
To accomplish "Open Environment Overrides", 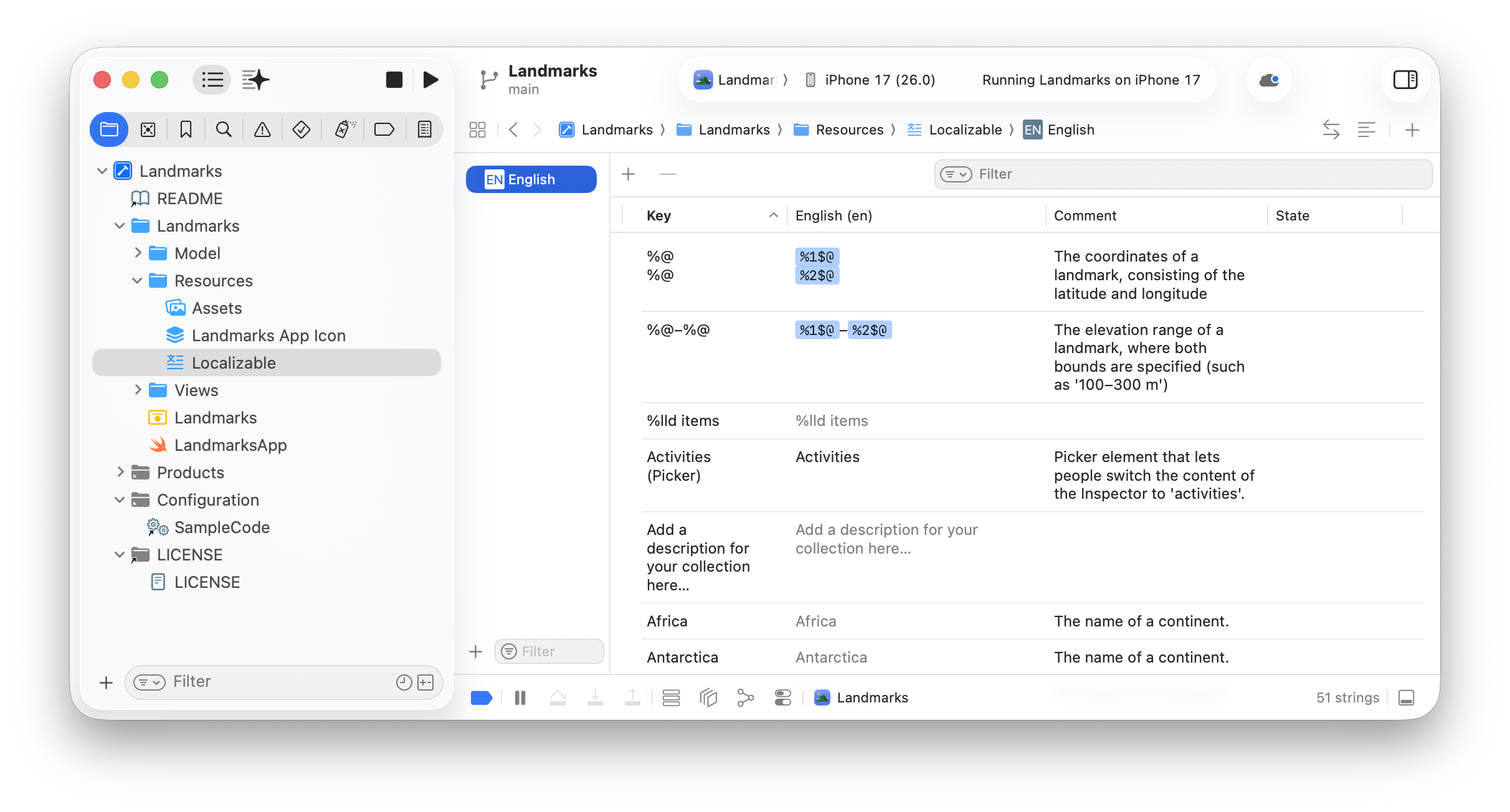I will click(783, 697).
